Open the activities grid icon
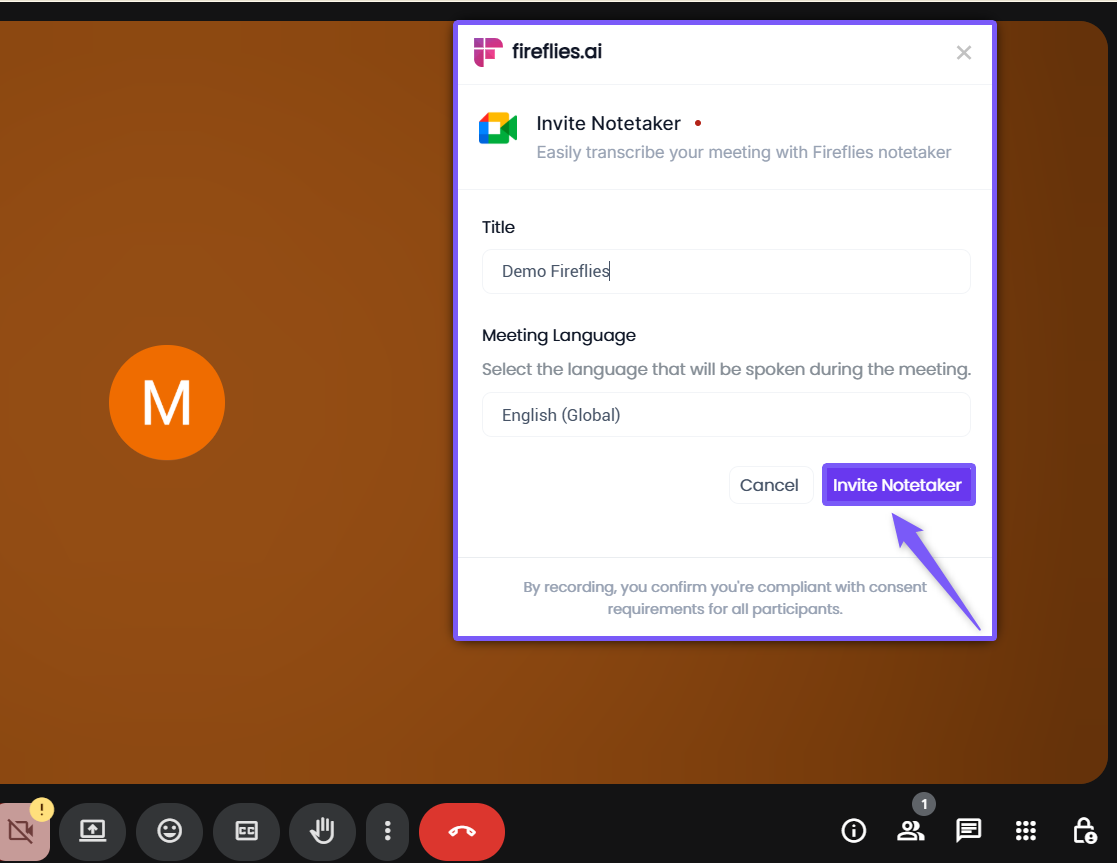The image size is (1117, 863). coord(1026,830)
